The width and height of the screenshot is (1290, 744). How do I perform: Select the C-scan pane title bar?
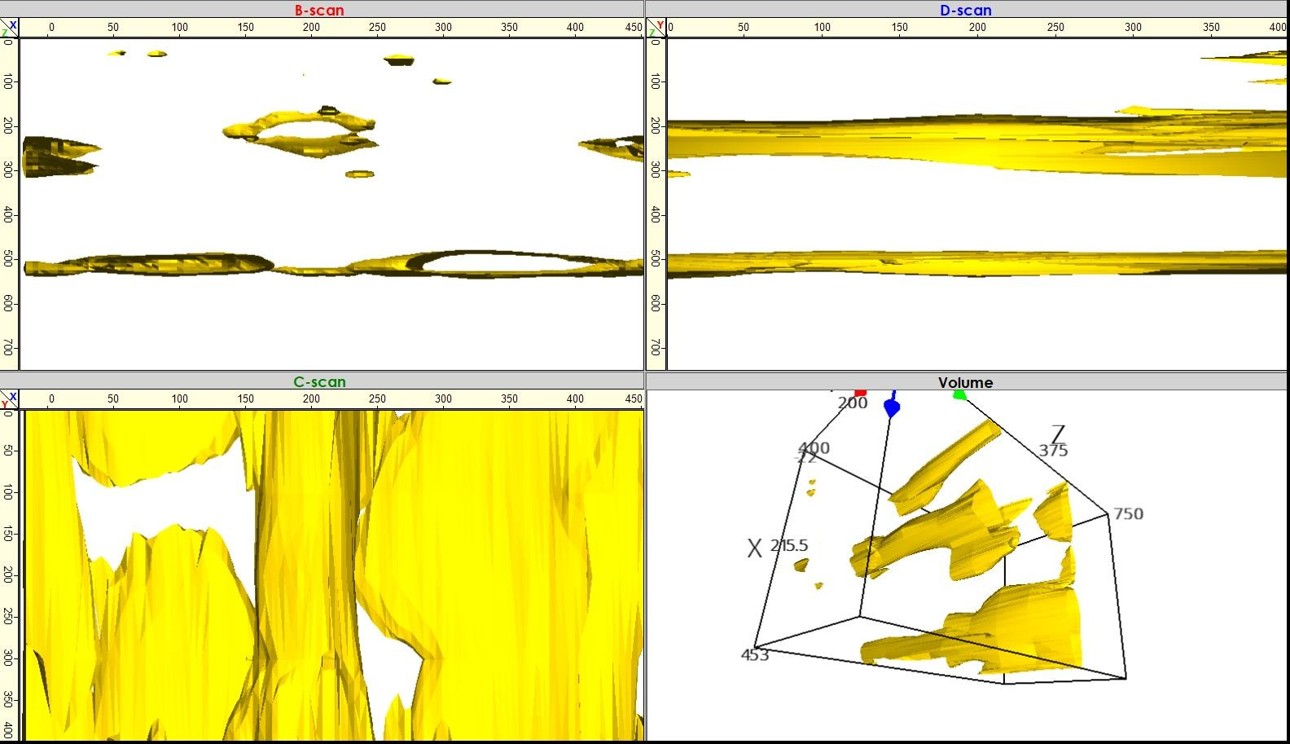pyautogui.click(x=320, y=382)
